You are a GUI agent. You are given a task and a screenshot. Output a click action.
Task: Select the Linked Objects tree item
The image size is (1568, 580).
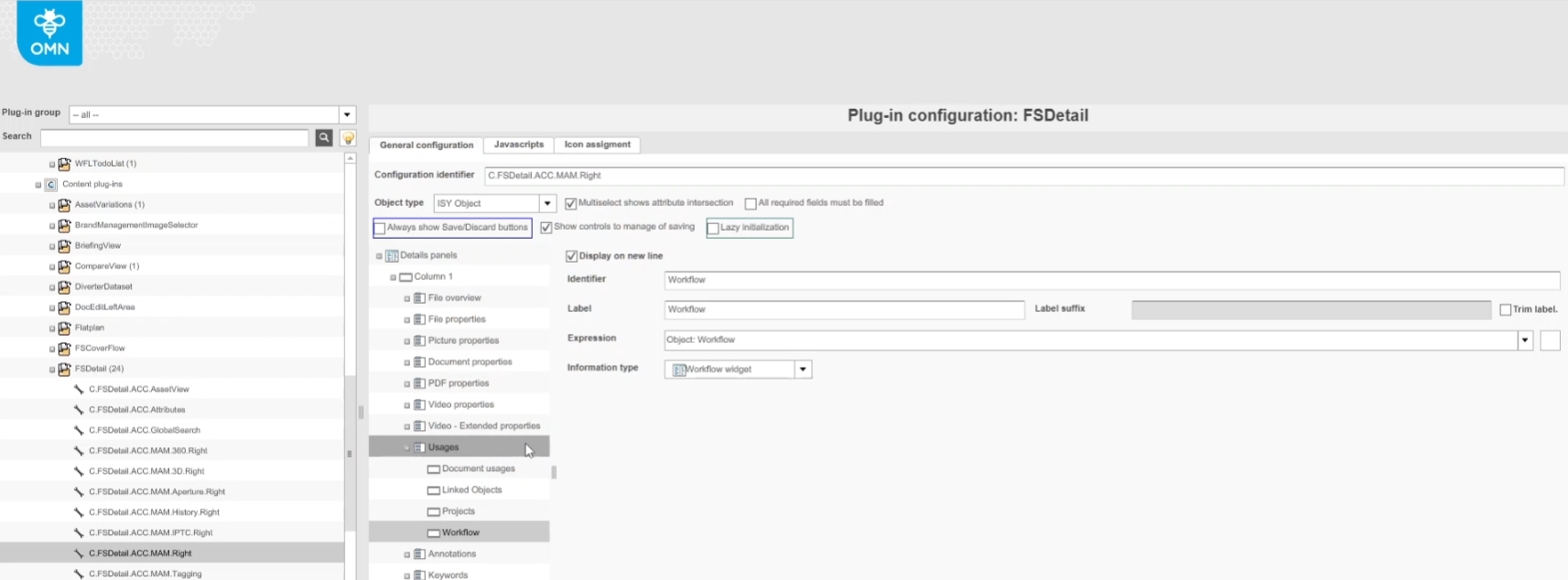click(471, 490)
